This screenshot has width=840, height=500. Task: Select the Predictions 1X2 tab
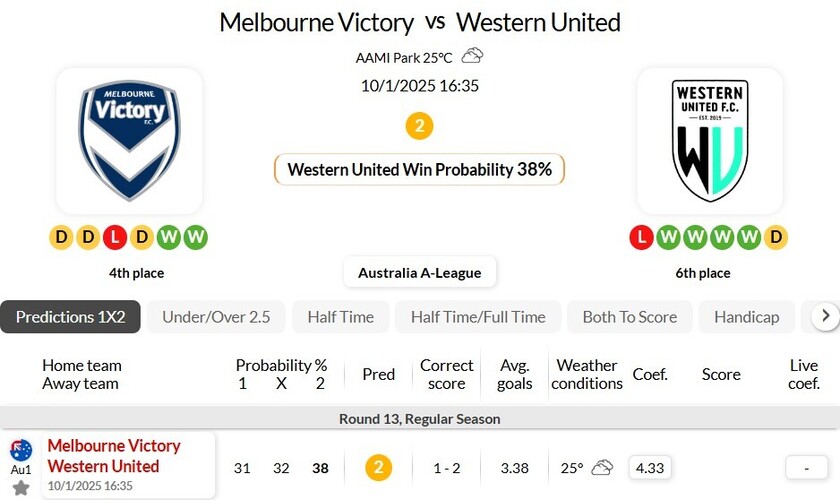coord(70,317)
